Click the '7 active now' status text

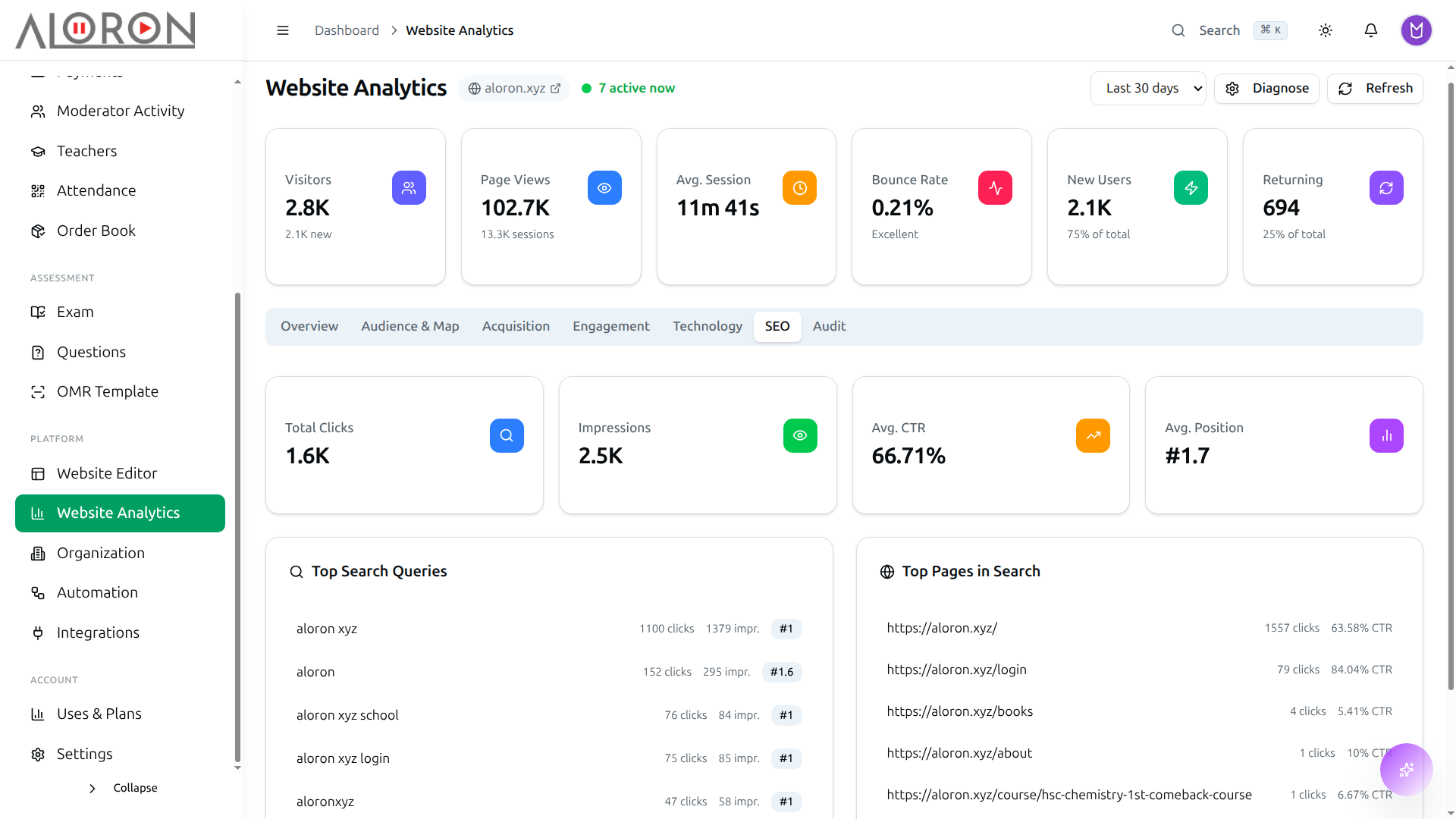pyautogui.click(x=636, y=88)
